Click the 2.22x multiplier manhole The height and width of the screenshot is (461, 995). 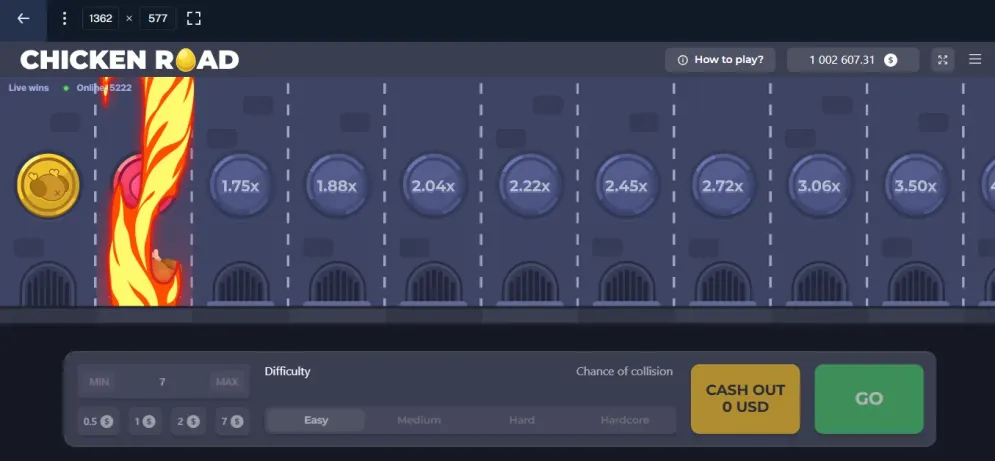click(530, 186)
